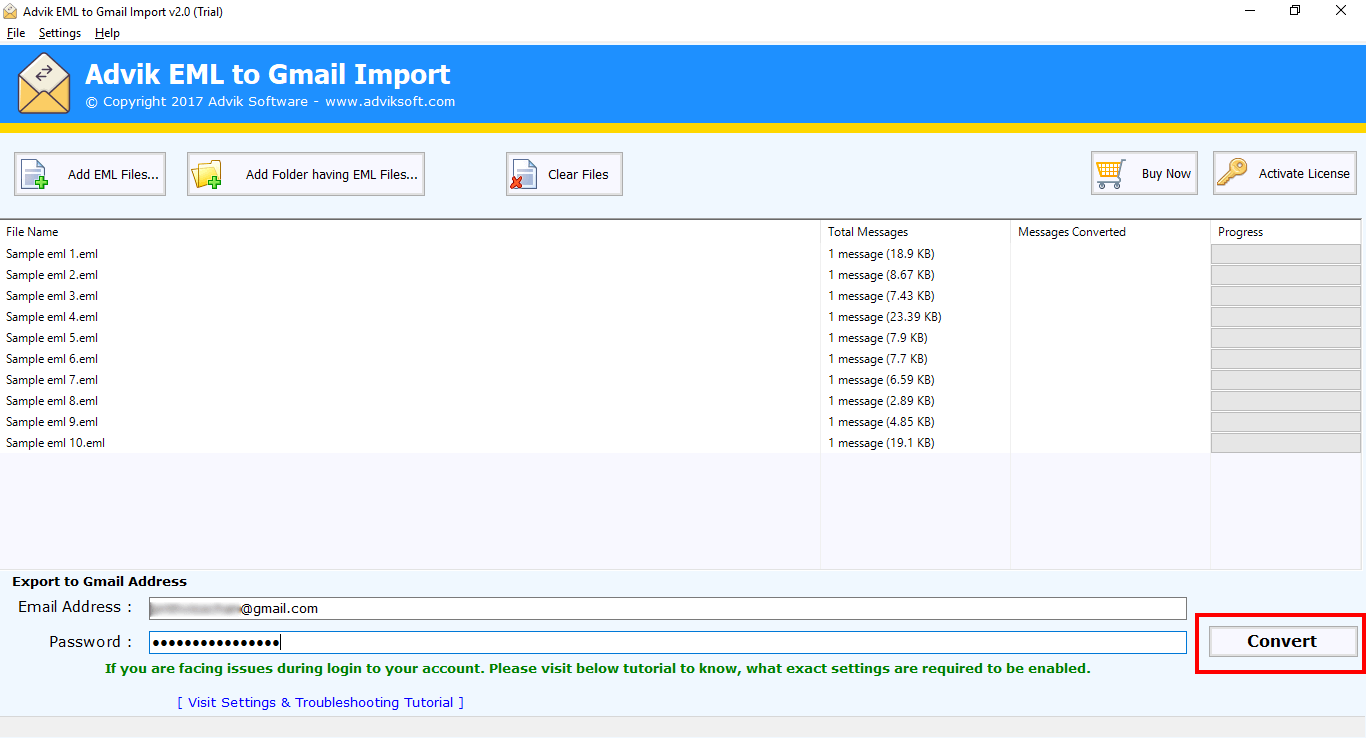
Task: Click the Add EML Files... button label
Action: point(113,174)
